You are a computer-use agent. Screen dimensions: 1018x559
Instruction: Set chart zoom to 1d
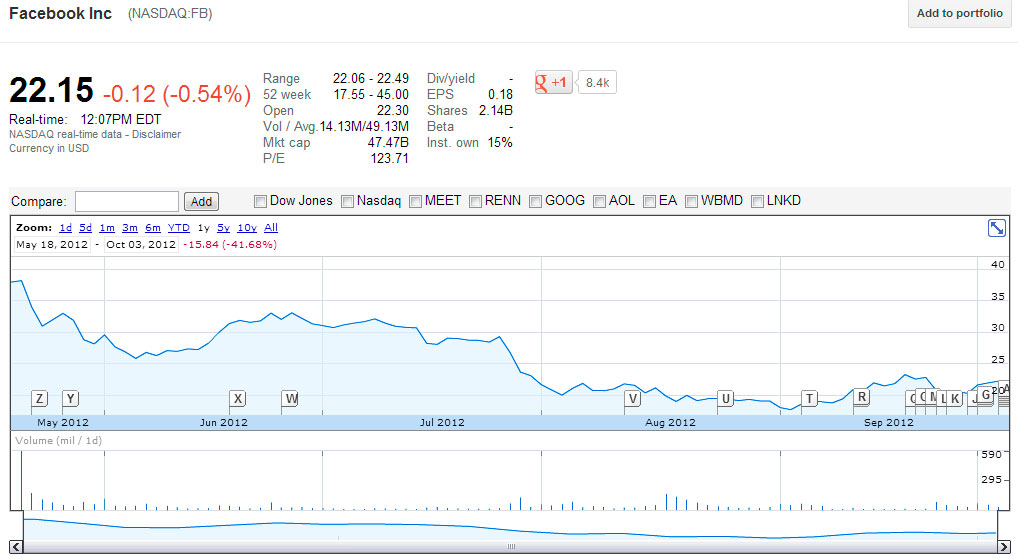pyautogui.click(x=66, y=228)
